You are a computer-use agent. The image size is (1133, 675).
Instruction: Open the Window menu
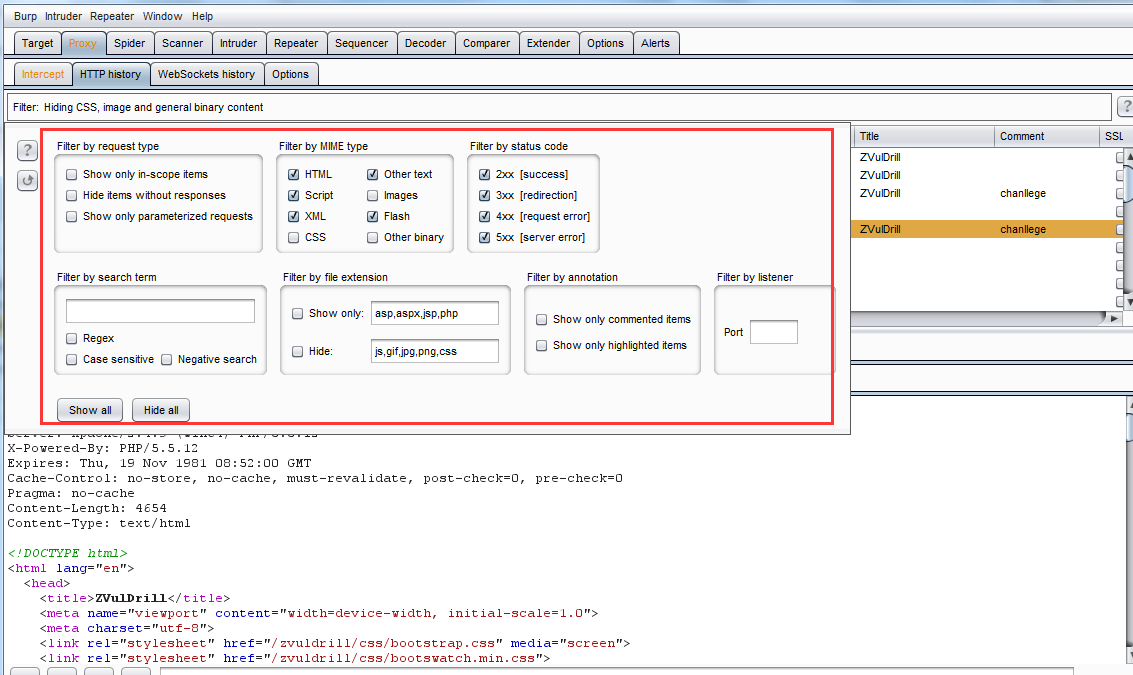[163, 16]
